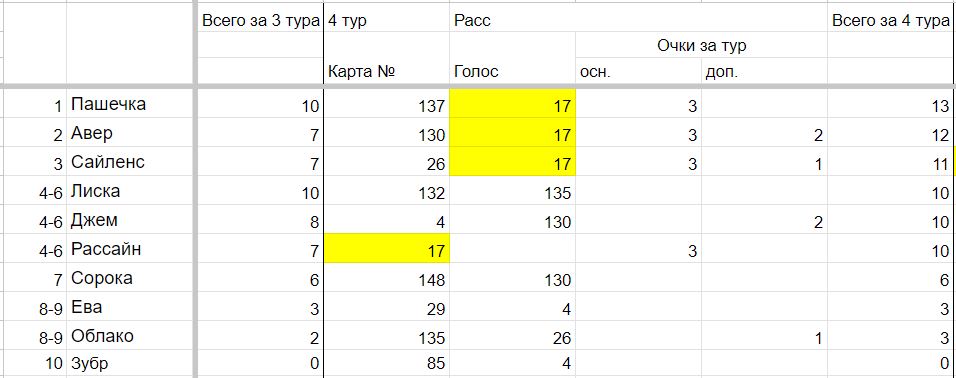956x378 pixels.
Task: Select the Пашечка name cell
Action: (x=130, y=104)
